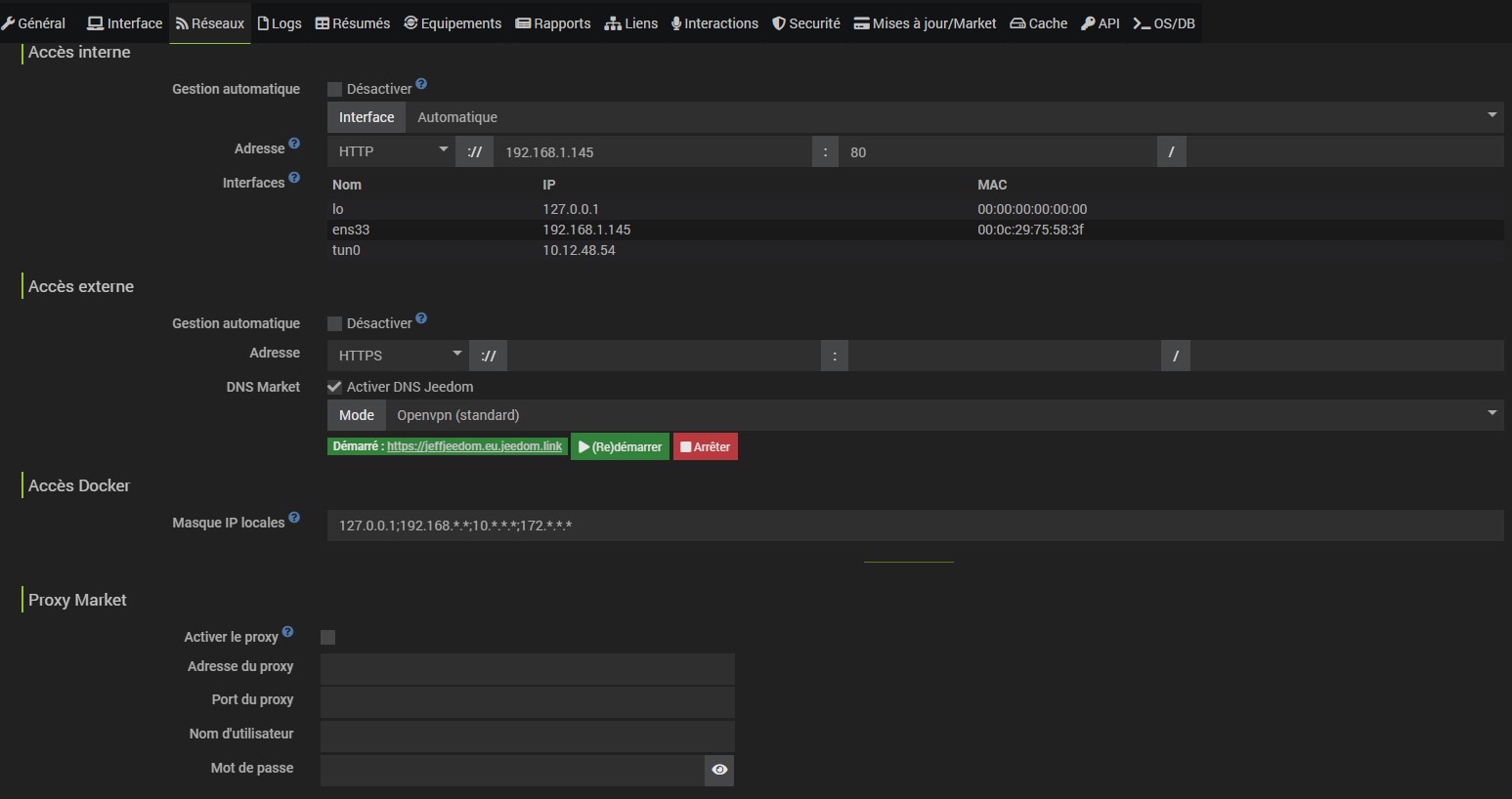Open the OS/DB terminal tab
Image resolution: width=1512 pixels, height=799 pixels.
point(1164,23)
